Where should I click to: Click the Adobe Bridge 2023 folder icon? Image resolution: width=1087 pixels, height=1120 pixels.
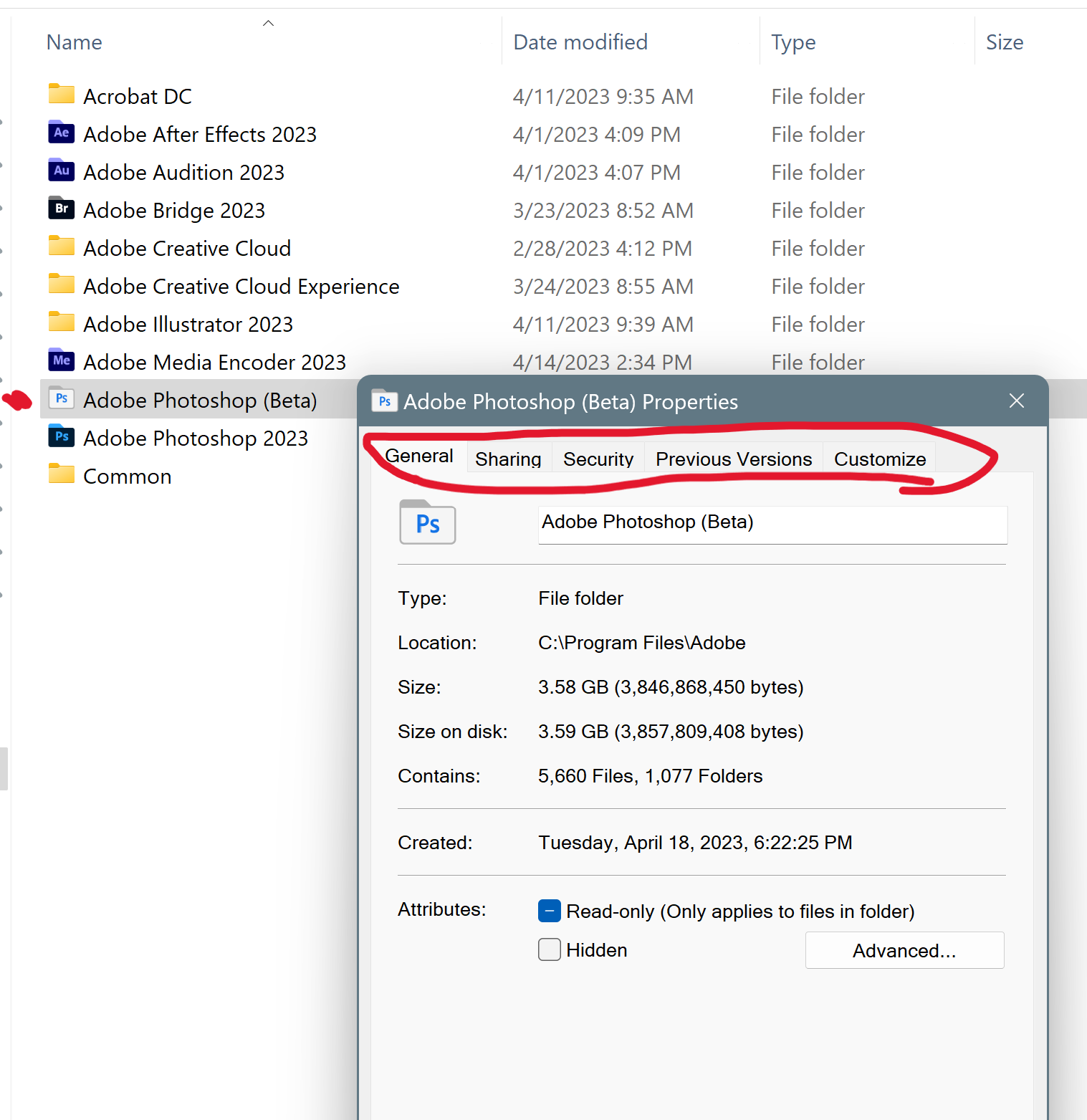[x=62, y=209]
